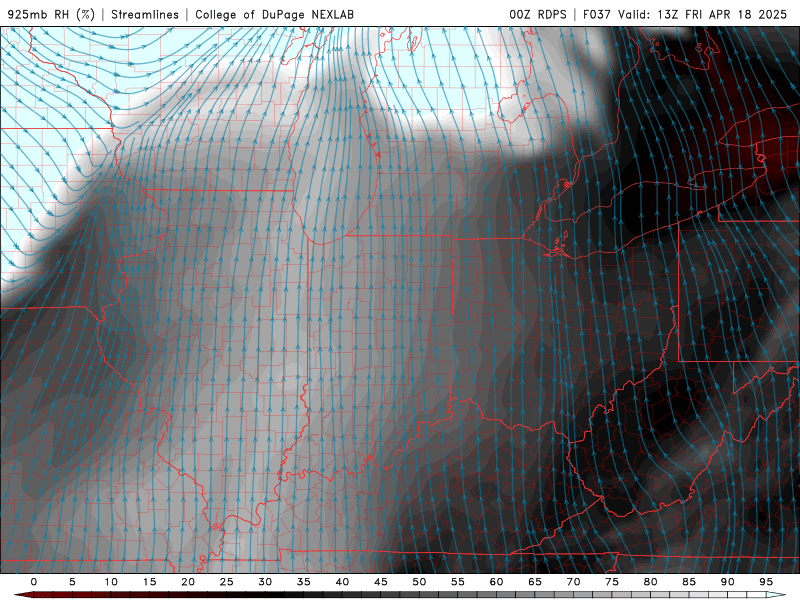
Task: Select the colorbar tick label "90"
Action: [727, 582]
